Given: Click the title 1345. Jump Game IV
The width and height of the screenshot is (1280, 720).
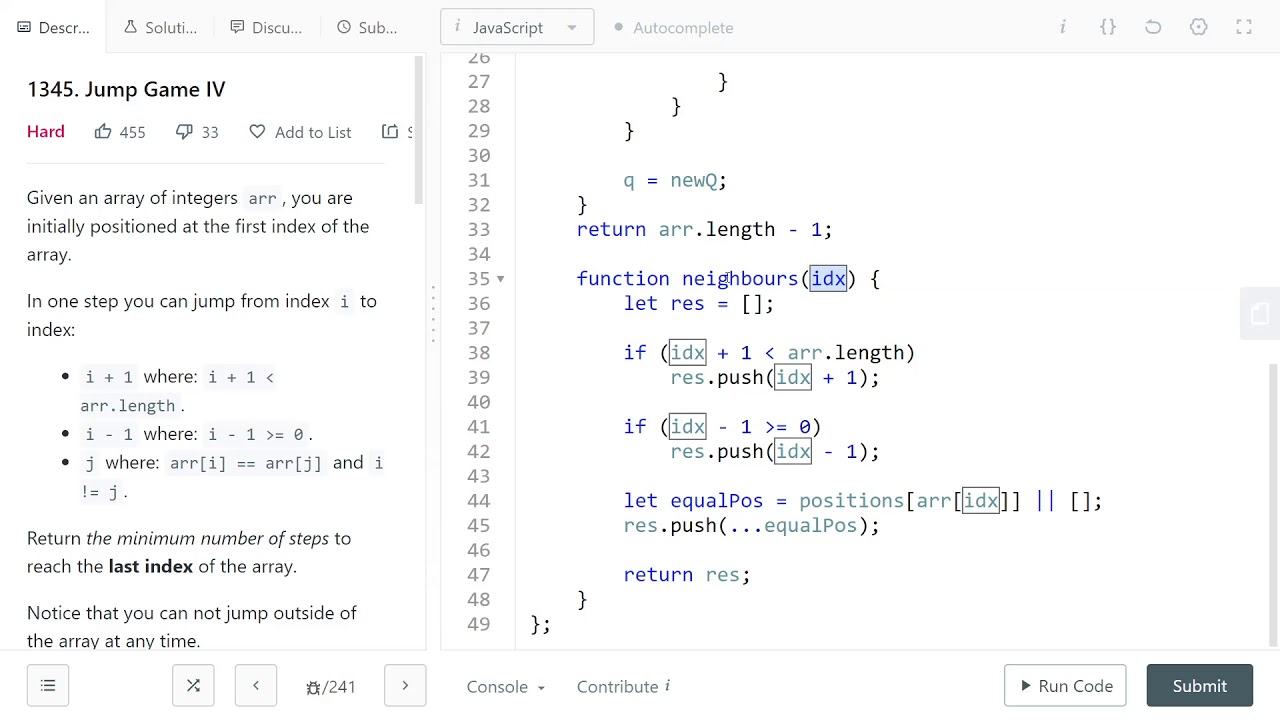Looking at the screenshot, I should pos(126,89).
